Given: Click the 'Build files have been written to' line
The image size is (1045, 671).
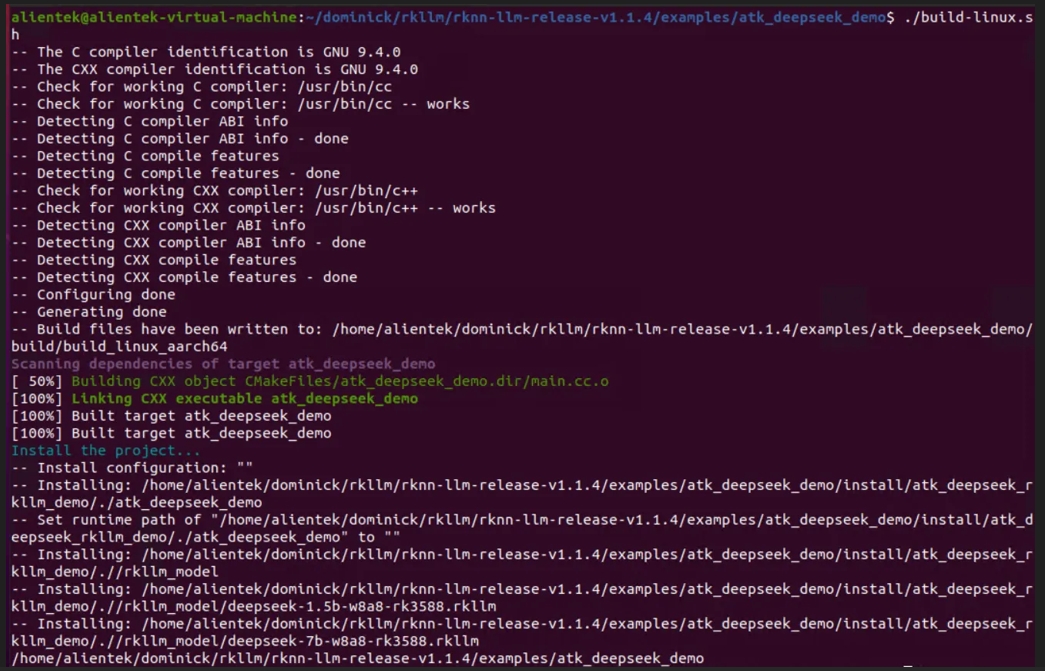Looking at the screenshot, I should point(522,329).
